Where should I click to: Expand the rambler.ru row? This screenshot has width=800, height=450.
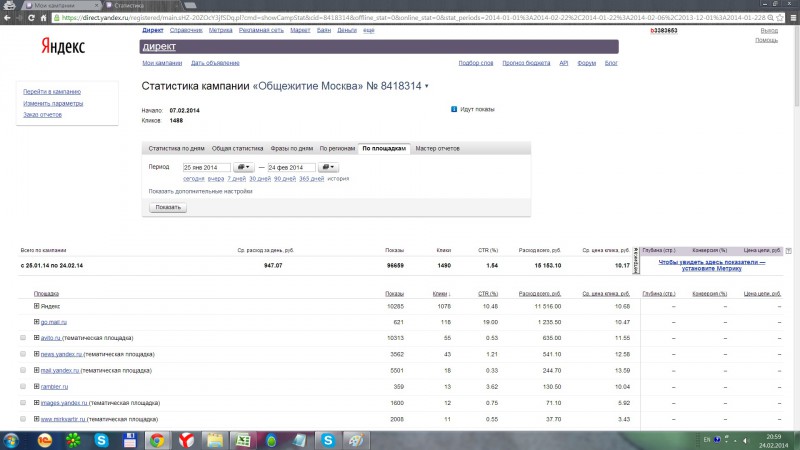(x=36, y=387)
